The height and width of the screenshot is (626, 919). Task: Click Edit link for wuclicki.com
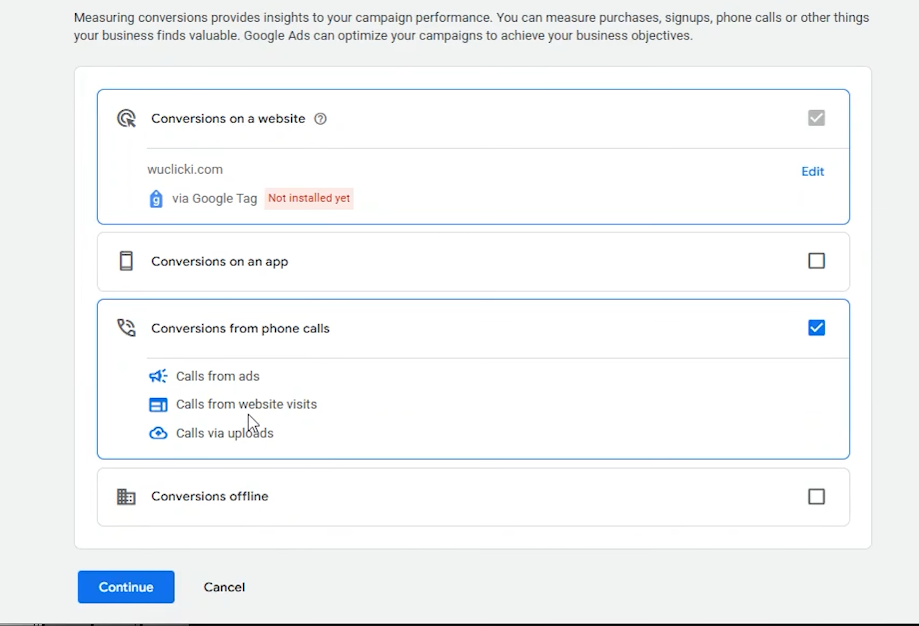(x=812, y=171)
